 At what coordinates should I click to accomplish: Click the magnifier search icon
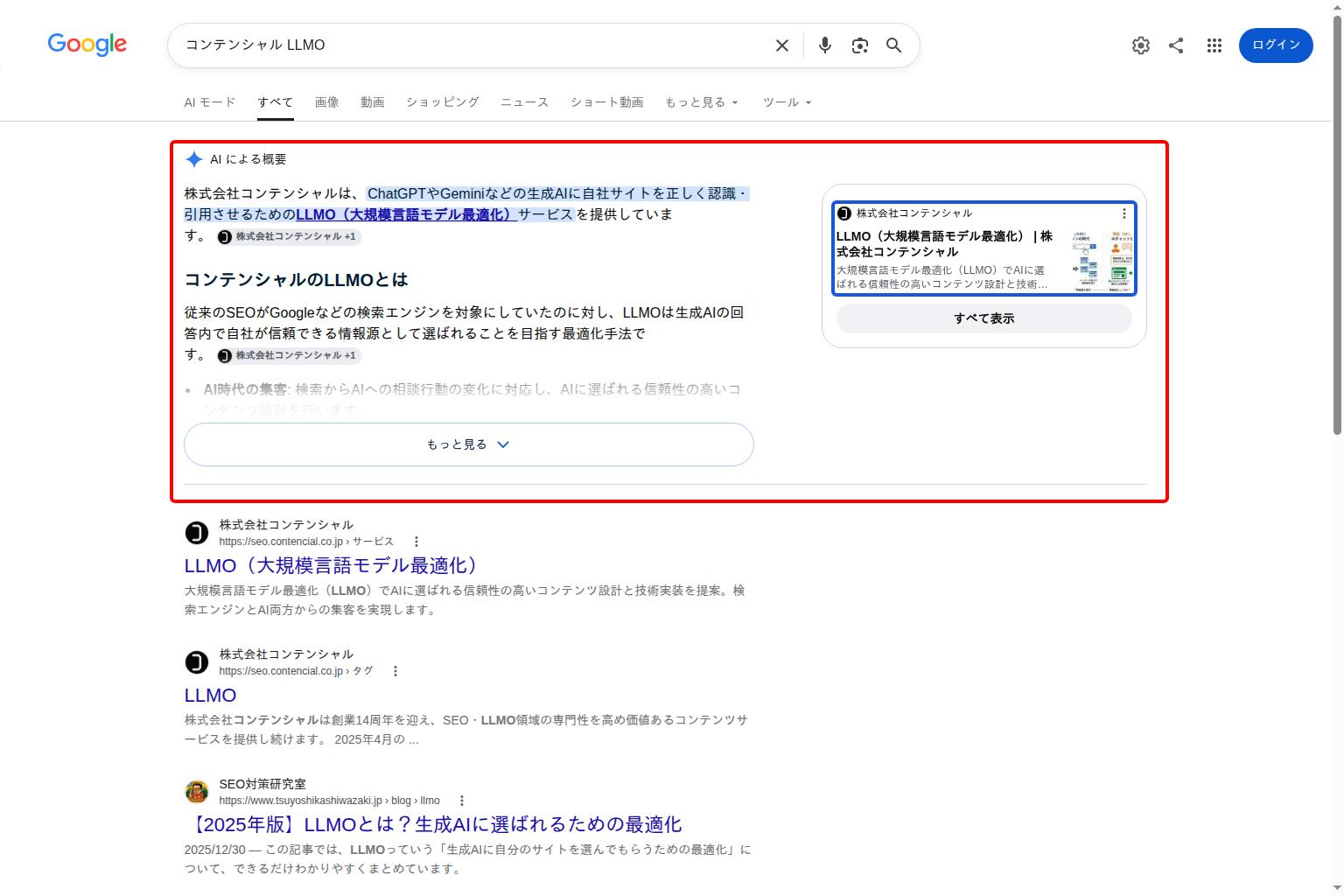893,45
